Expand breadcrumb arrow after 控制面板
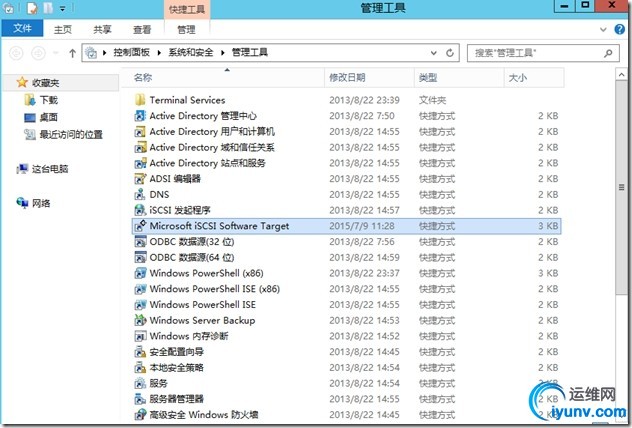Screen dimensions: 632x428 coord(160,52)
